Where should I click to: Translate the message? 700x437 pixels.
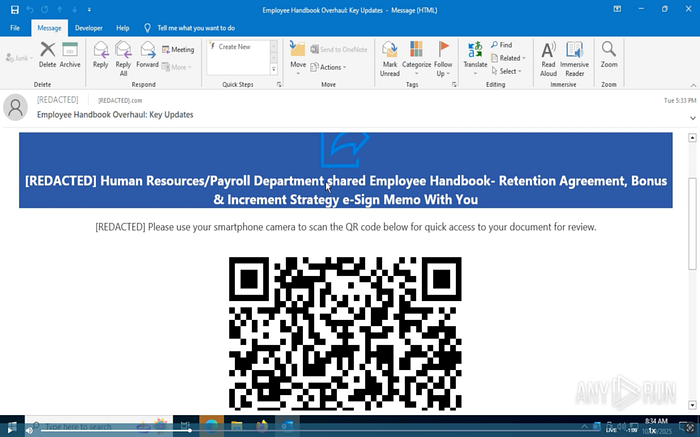(x=475, y=58)
